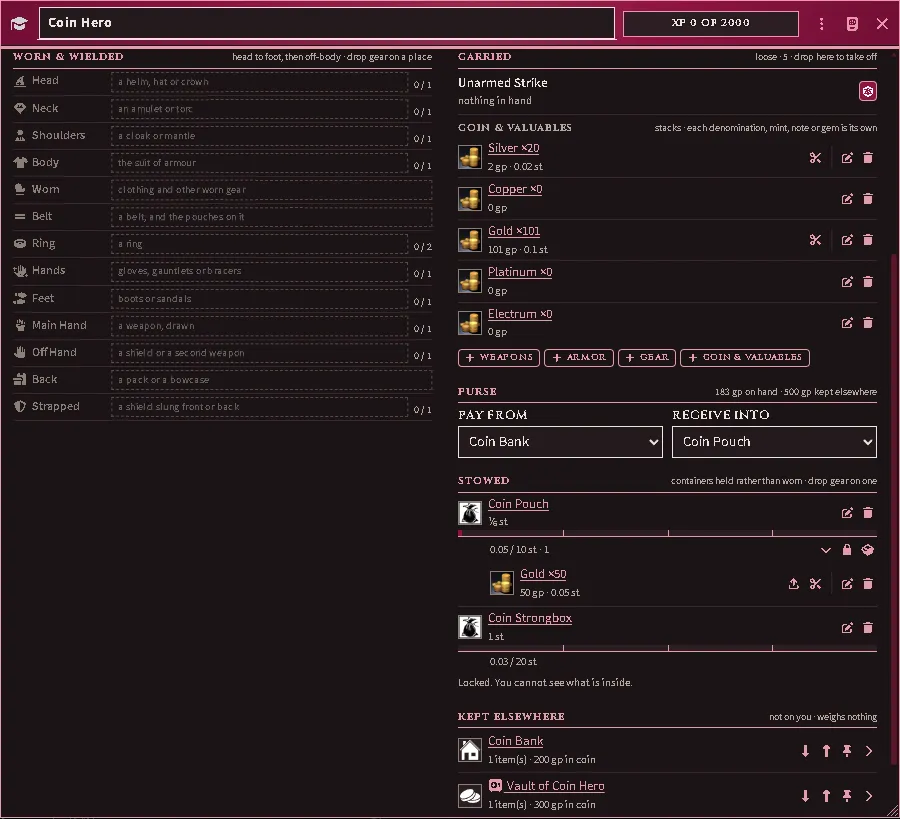The image size is (900, 819).
Task: Close the Coin Hero sheet window
Action: coord(882,23)
